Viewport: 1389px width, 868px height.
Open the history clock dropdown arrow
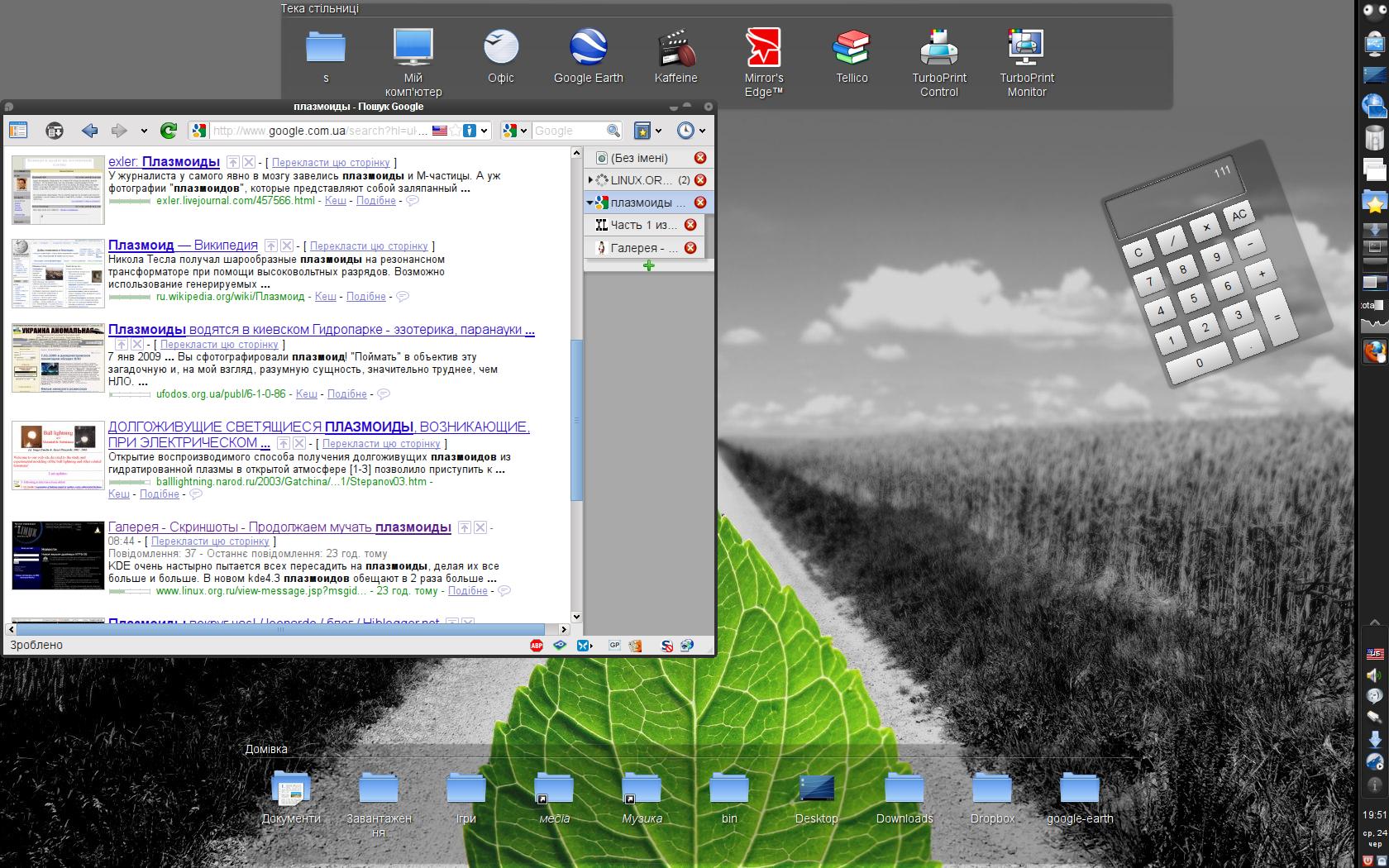(x=702, y=131)
